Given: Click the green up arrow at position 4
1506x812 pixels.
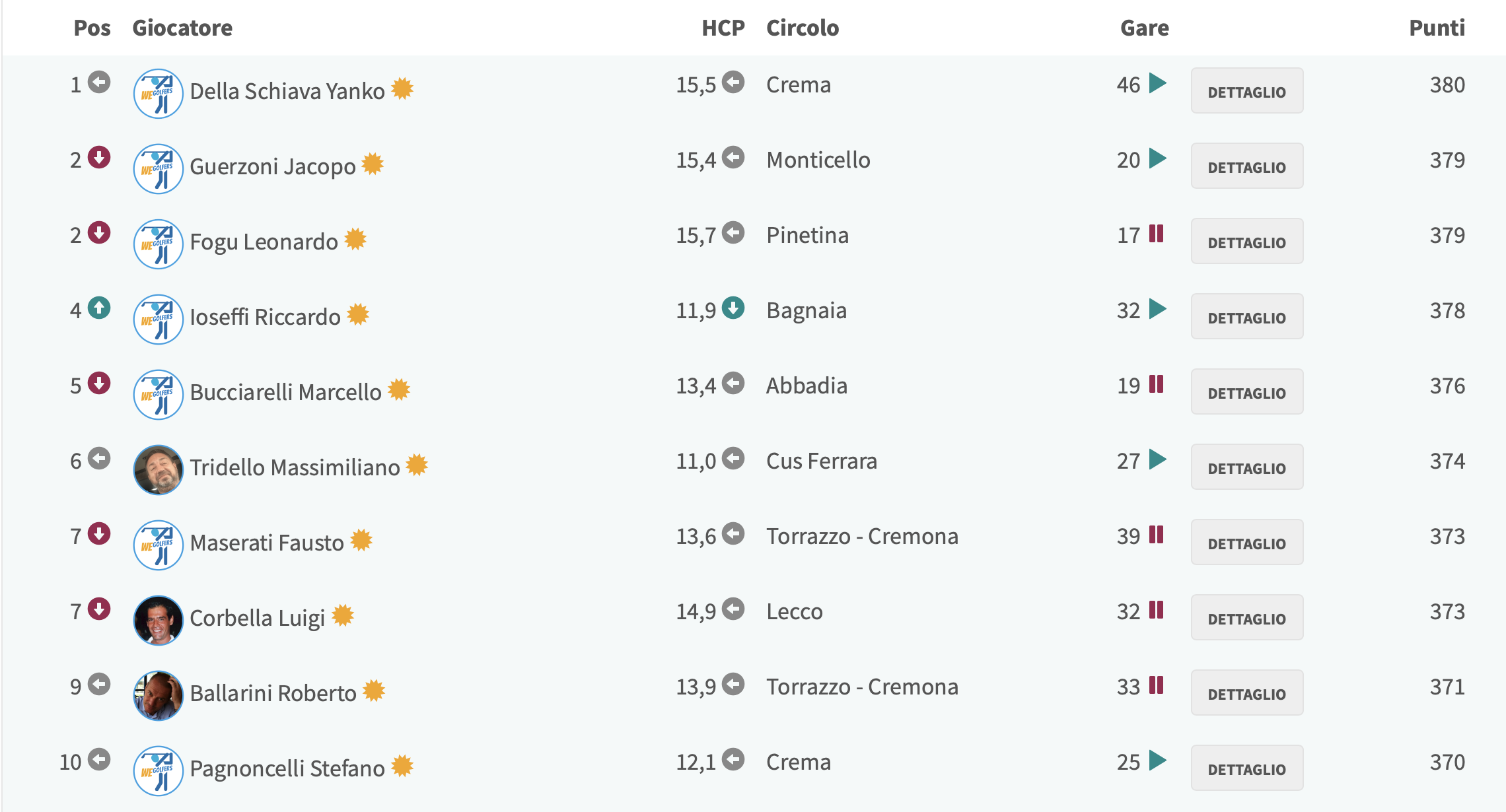Looking at the screenshot, I should click(99, 308).
